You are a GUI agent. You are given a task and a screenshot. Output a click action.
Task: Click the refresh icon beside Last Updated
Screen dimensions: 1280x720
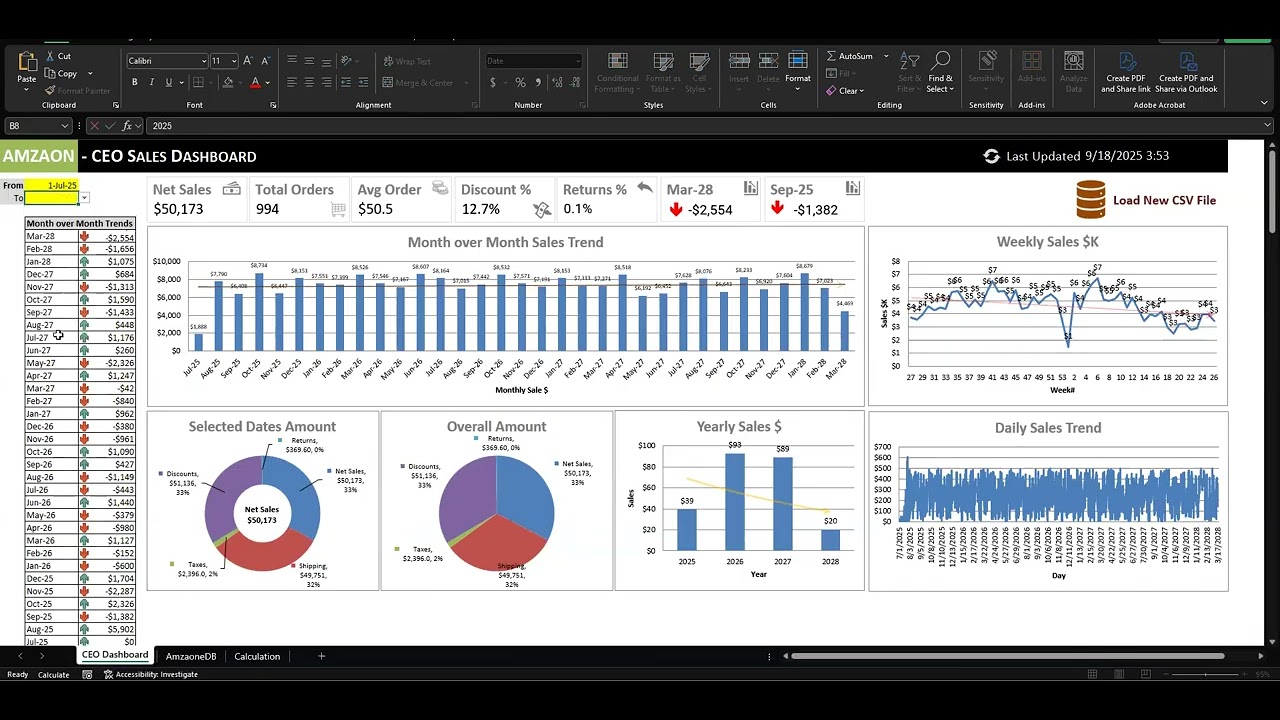coord(991,156)
